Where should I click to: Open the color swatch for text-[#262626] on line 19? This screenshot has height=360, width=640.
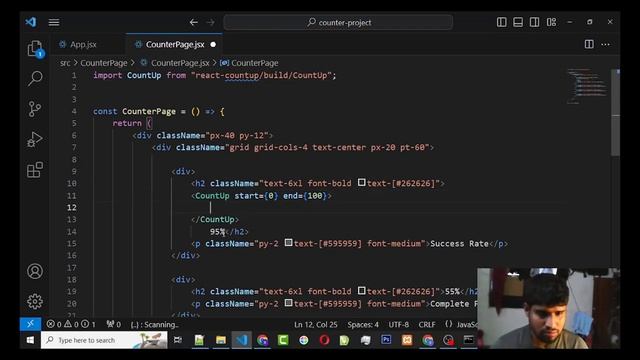pyautogui.click(x=362, y=291)
